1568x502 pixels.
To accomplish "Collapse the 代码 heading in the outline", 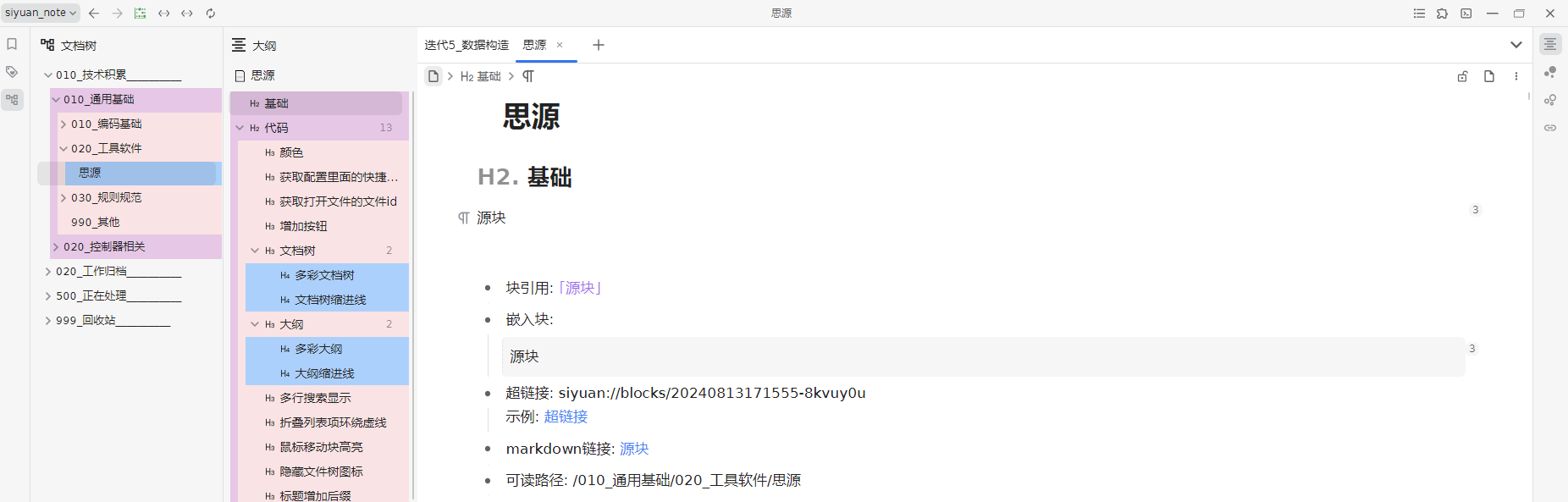I will pyautogui.click(x=240, y=128).
